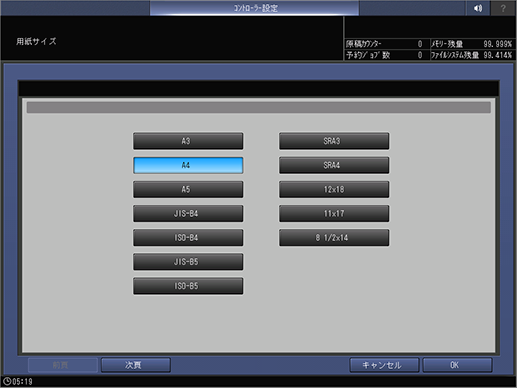
Task: Confirm selection with OK button
Action: (x=457, y=365)
